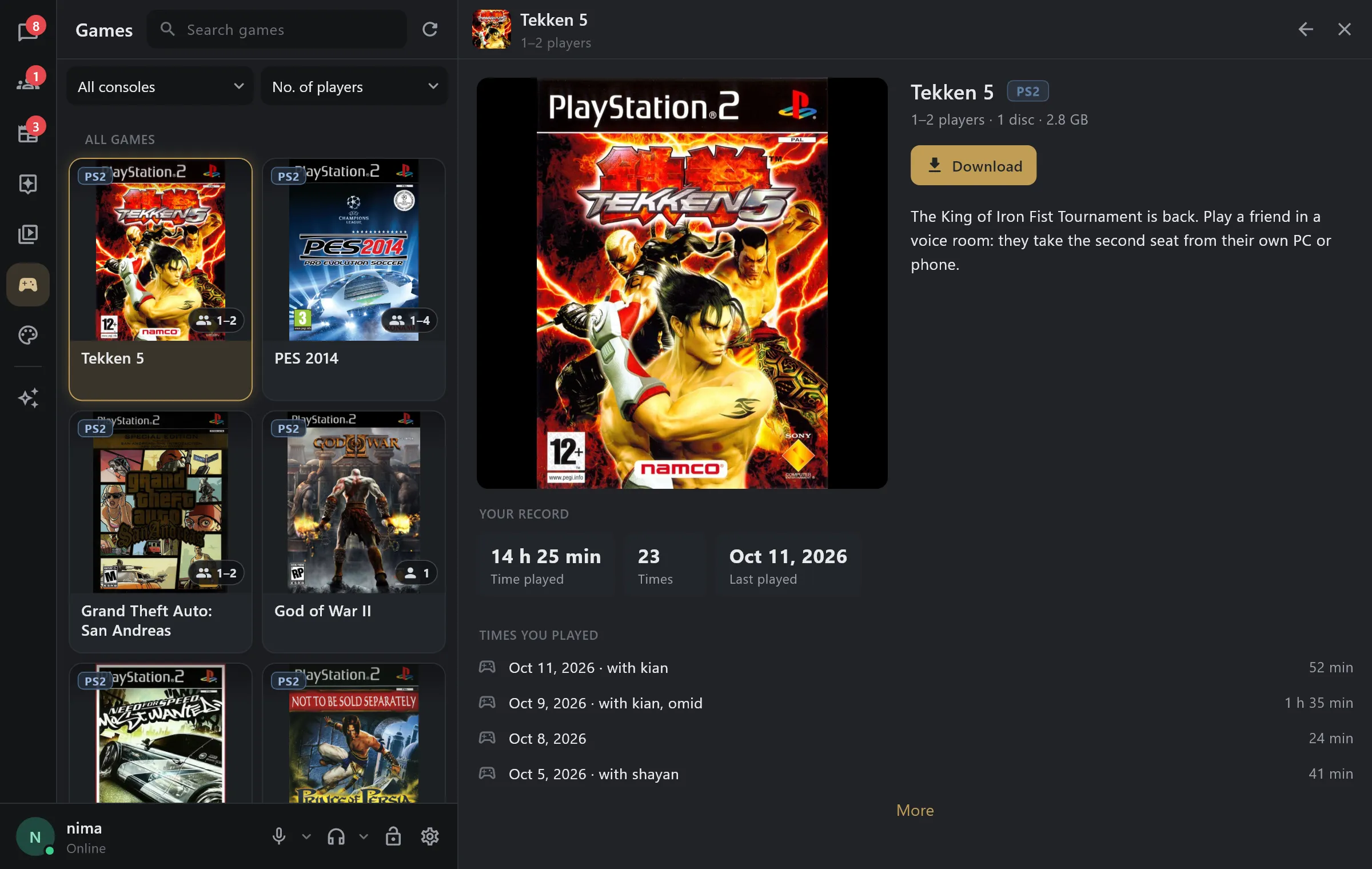Open the No. of players dropdown
Image resolution: width=1372 pixels, height=869 pixels.
354,86
